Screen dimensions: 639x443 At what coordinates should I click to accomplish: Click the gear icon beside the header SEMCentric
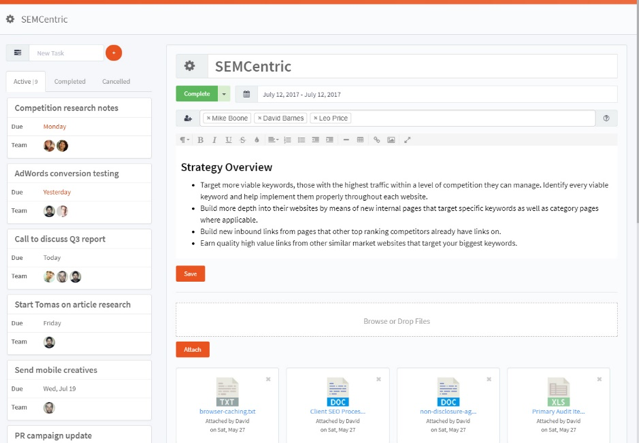(x=10, y=19)
